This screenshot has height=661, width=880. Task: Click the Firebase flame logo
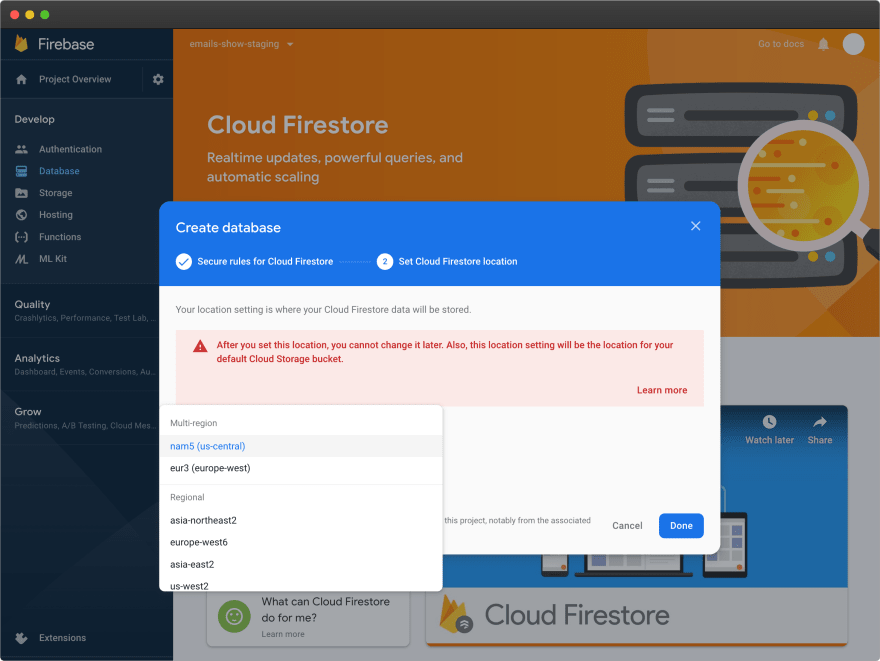21,44
